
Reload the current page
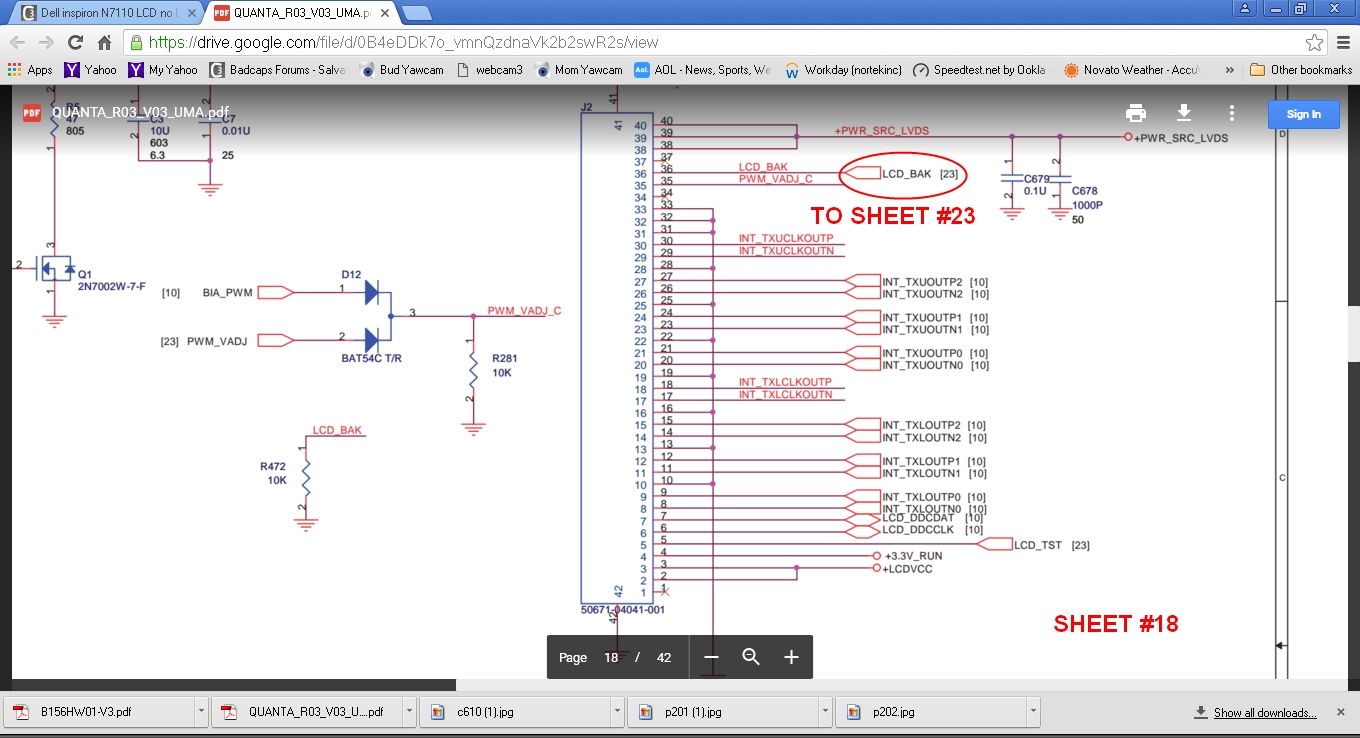pos(75,43)
